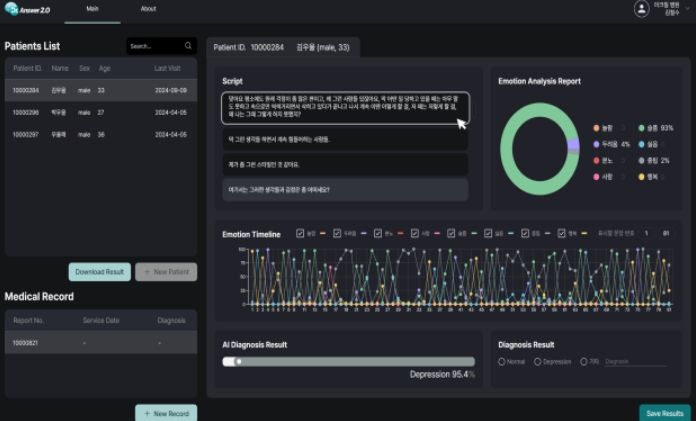Screen dimensions: 696x421
Task: Sort patients by Last Visit column header
Action: click(x=167, y=69)
